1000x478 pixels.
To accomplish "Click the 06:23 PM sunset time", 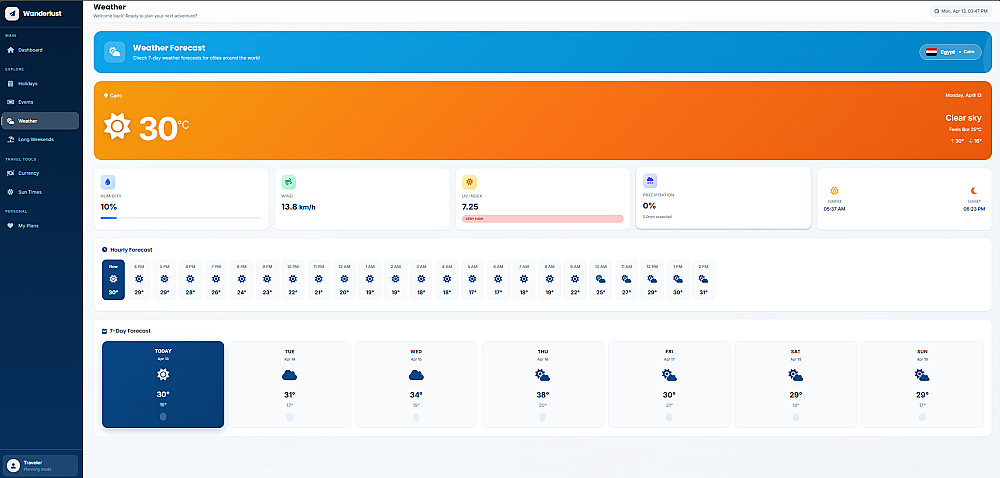I will tap(973, 209).
